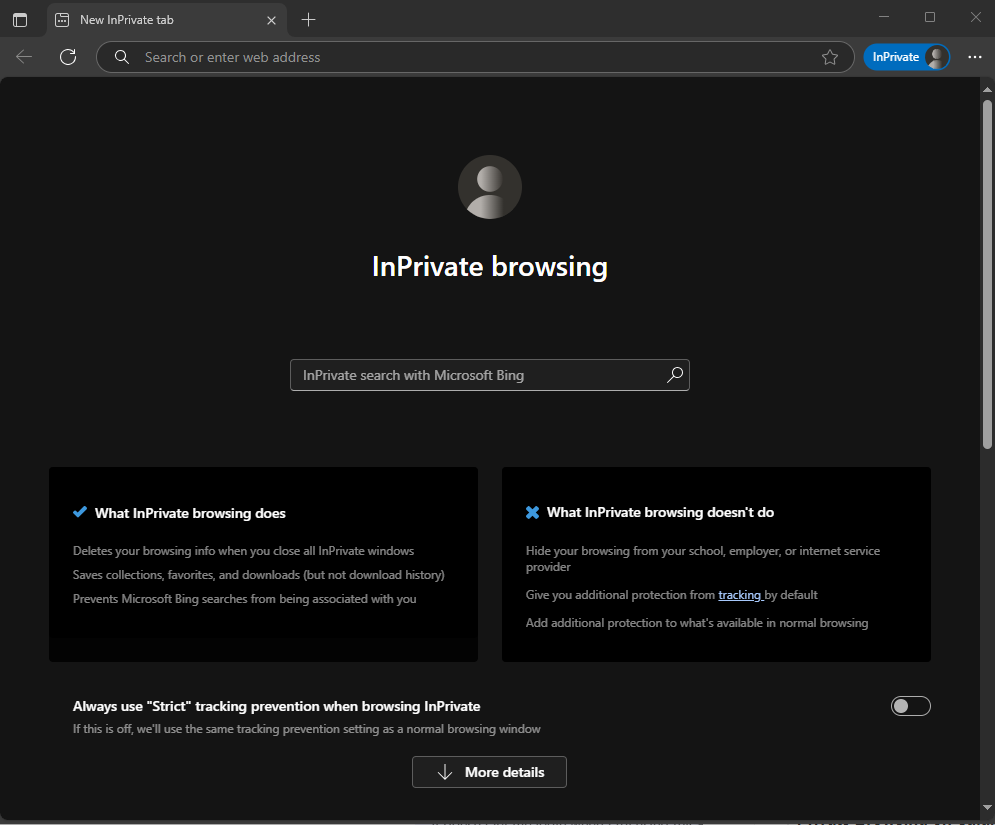Click the scrollbar down arrow
The height and width of the screenshot is (825, 995).
tap(987, 809)
